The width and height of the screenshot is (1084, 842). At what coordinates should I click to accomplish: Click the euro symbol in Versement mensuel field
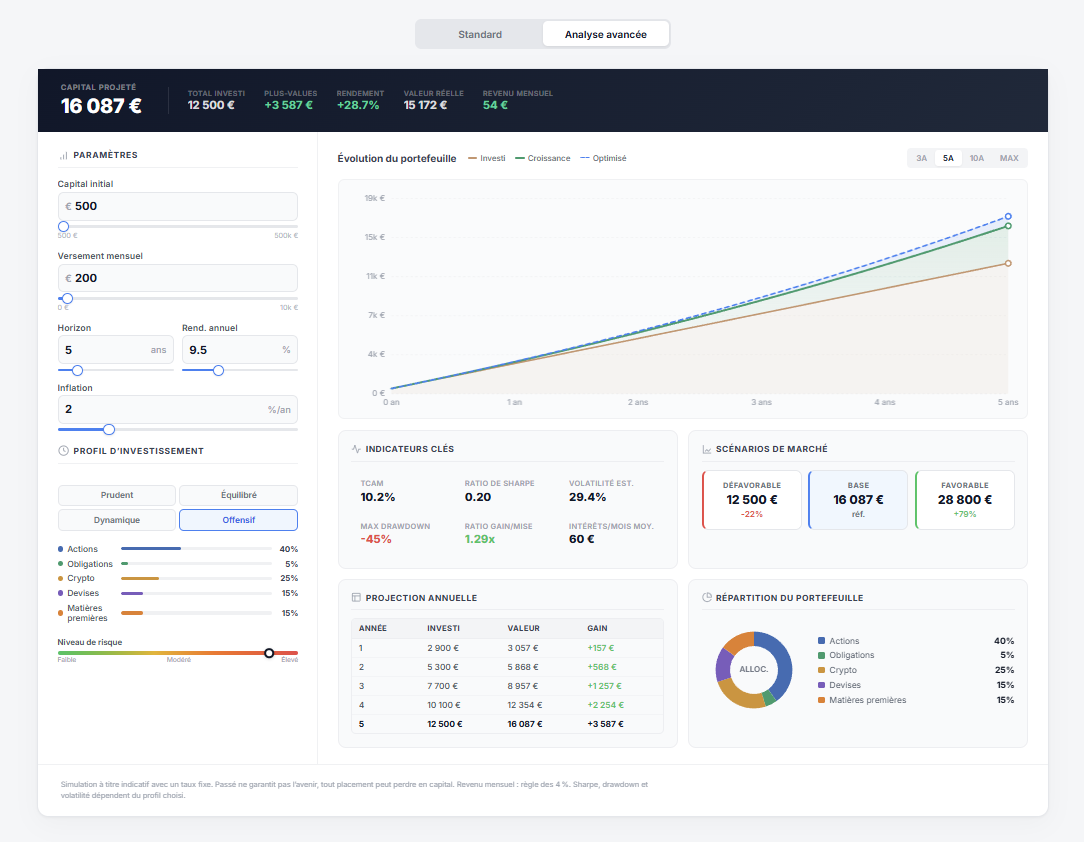coord(70,278)
